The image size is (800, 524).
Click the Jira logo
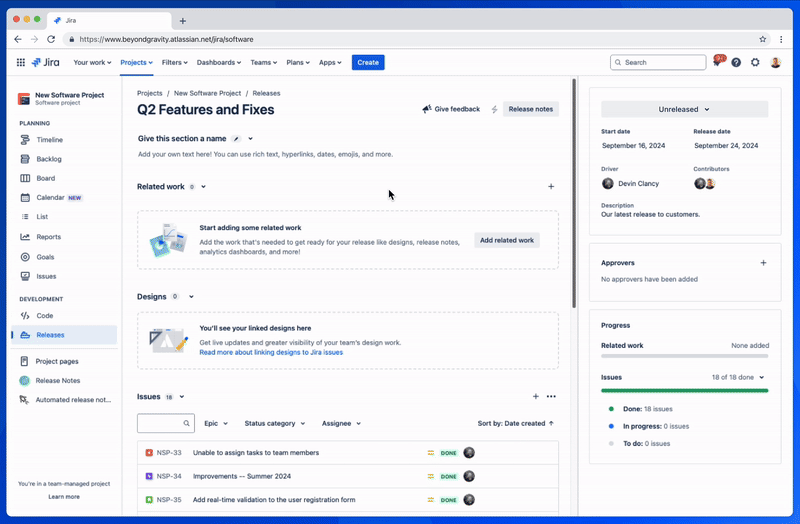click(x=45, y=62)
